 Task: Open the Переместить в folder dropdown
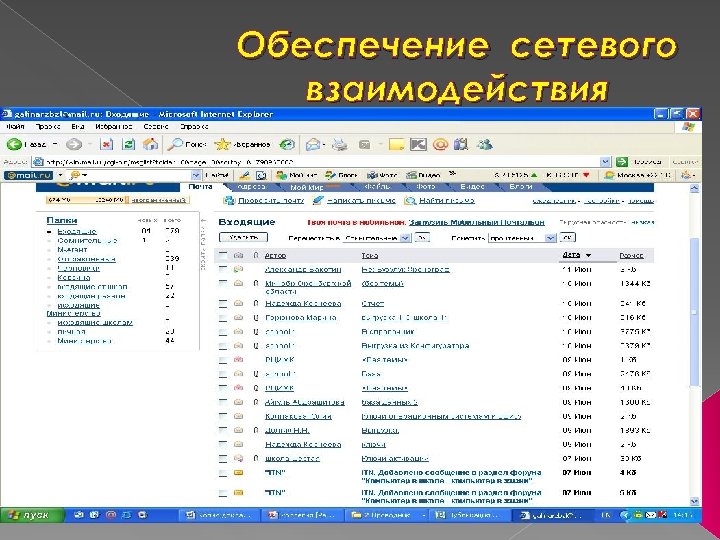[377, 238]
